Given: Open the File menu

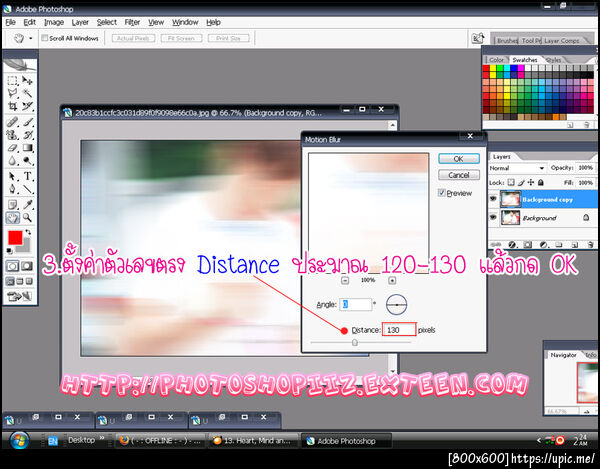Looking at the screenshot, I should [10, 22].
